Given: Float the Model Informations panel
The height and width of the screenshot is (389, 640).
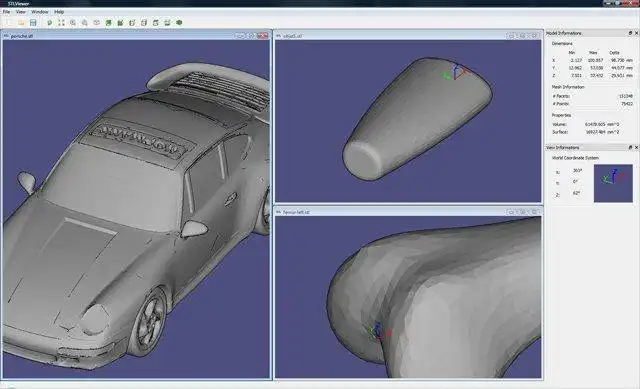Looking at the screenshot, I should pos(630,33).
